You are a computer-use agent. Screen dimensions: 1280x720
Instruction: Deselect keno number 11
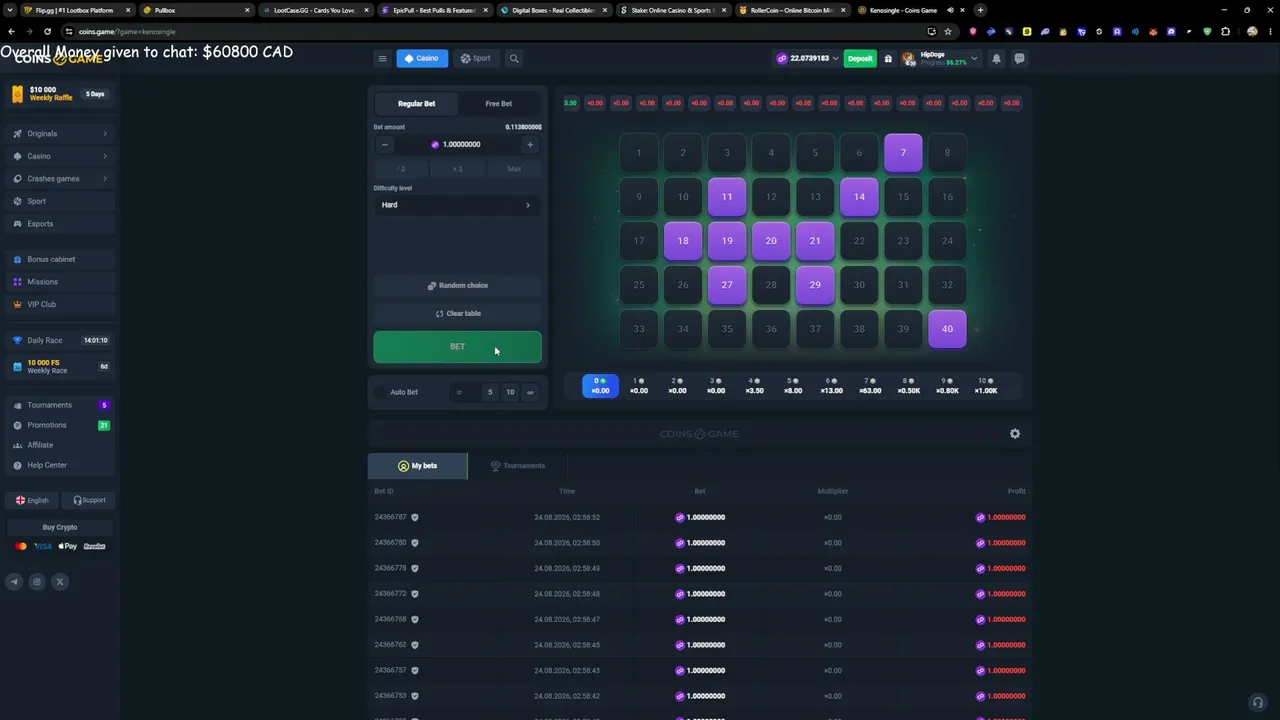727,197
